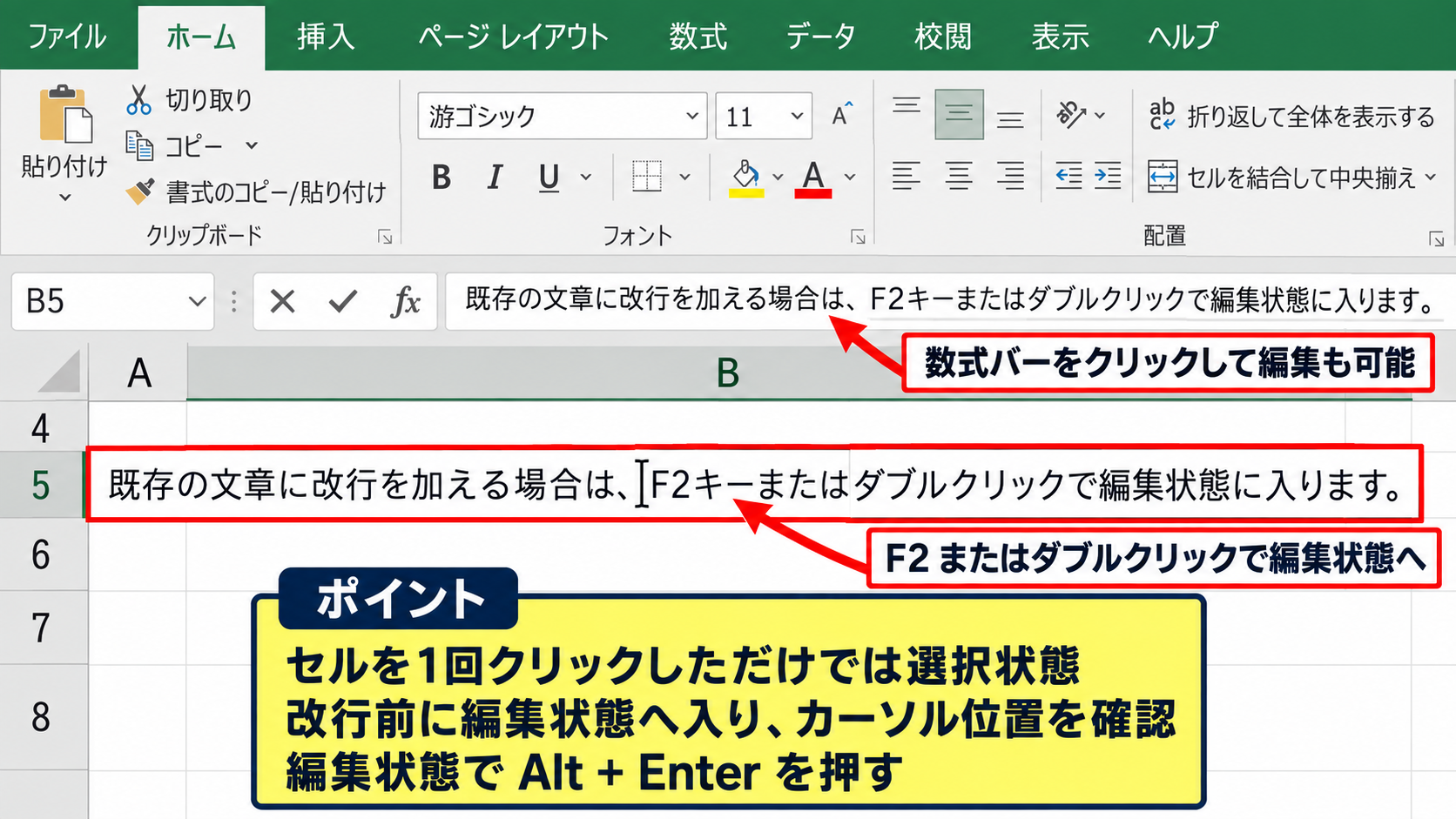Cancel formula bar entry (X)

[x=282, y=301]
